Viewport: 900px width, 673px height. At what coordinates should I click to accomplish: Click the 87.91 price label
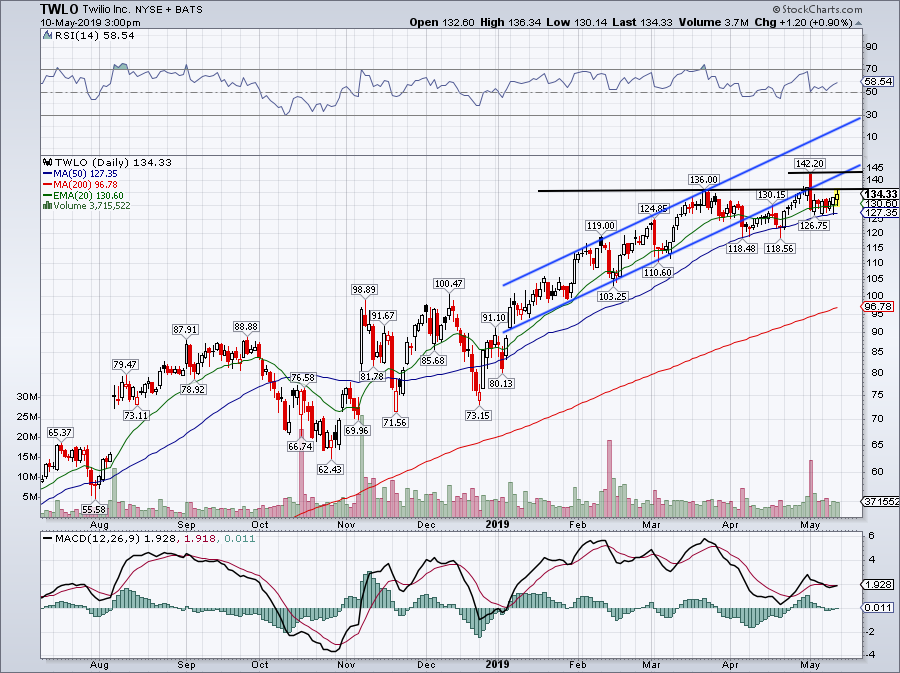(x=185, y=330)
